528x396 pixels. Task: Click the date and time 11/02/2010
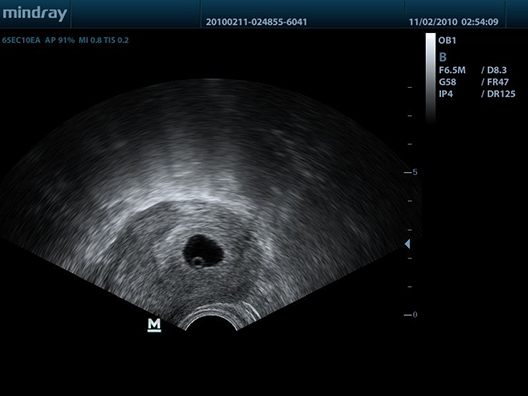454,22
